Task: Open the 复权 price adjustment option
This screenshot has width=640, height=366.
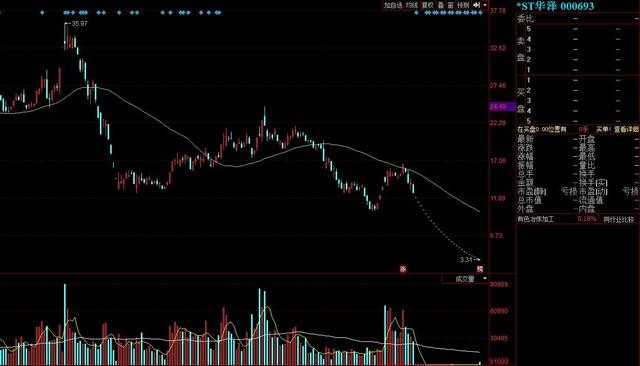Action: pos(427,5)
